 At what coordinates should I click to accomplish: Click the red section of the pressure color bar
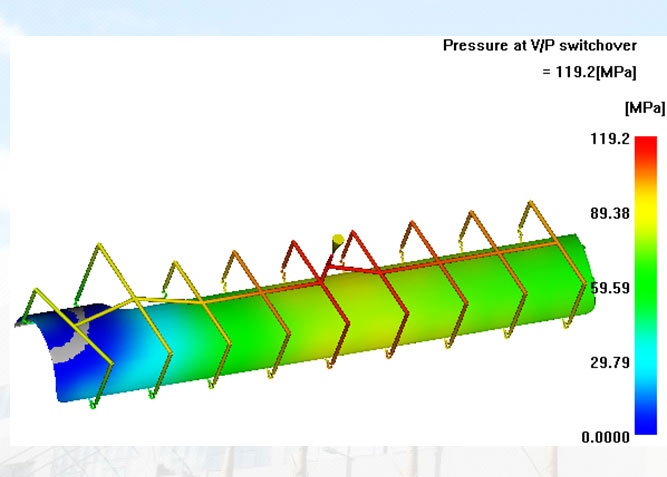[645, 150]
